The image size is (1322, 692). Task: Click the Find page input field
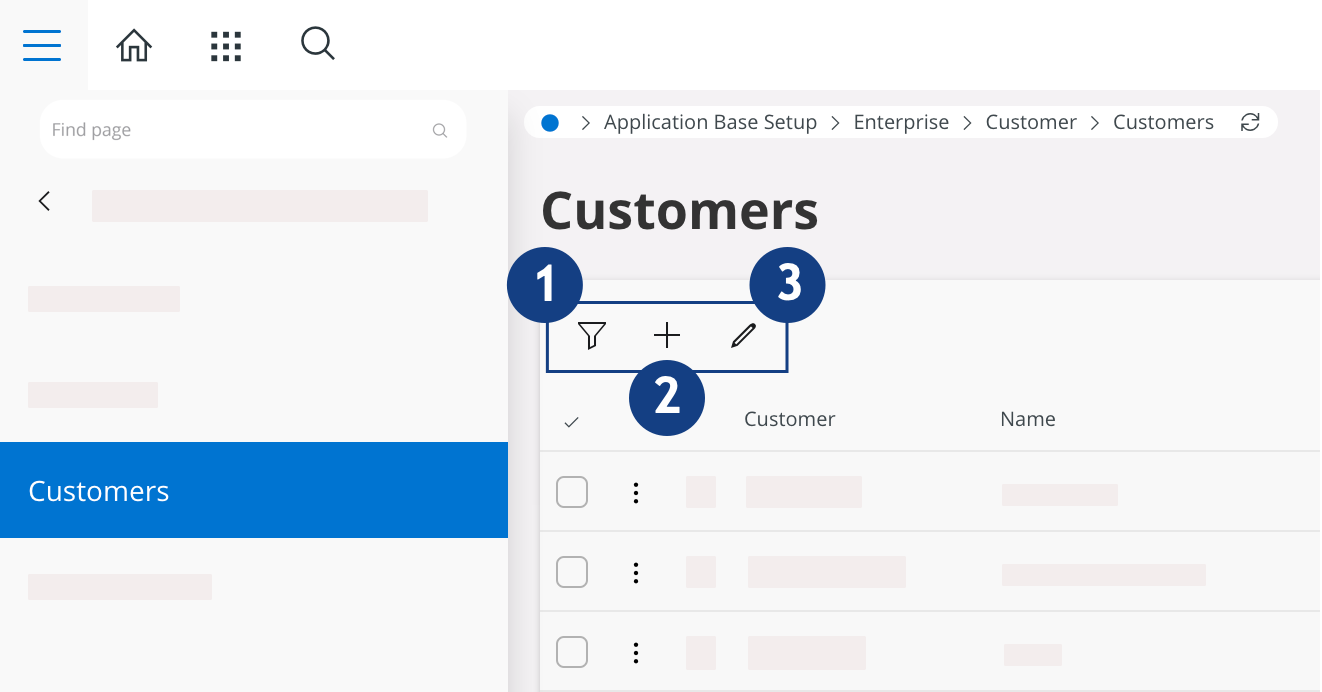pyautogui.click(x=235, y=130)
